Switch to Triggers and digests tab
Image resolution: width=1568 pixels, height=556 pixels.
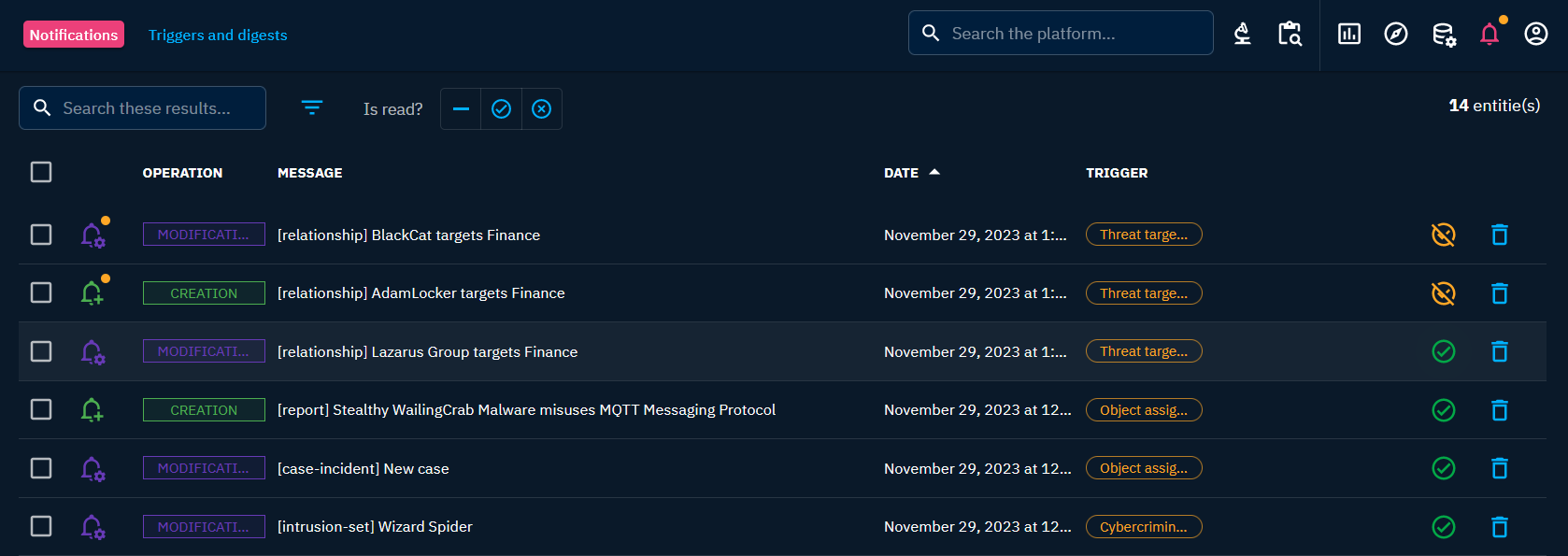coord(218,35)
